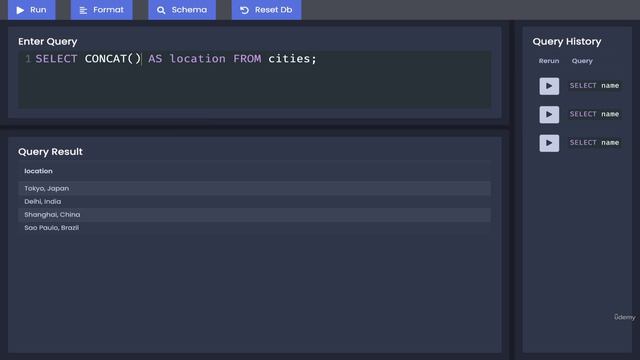
Task: Rerun the third query in history
Action: click(549, 143)
